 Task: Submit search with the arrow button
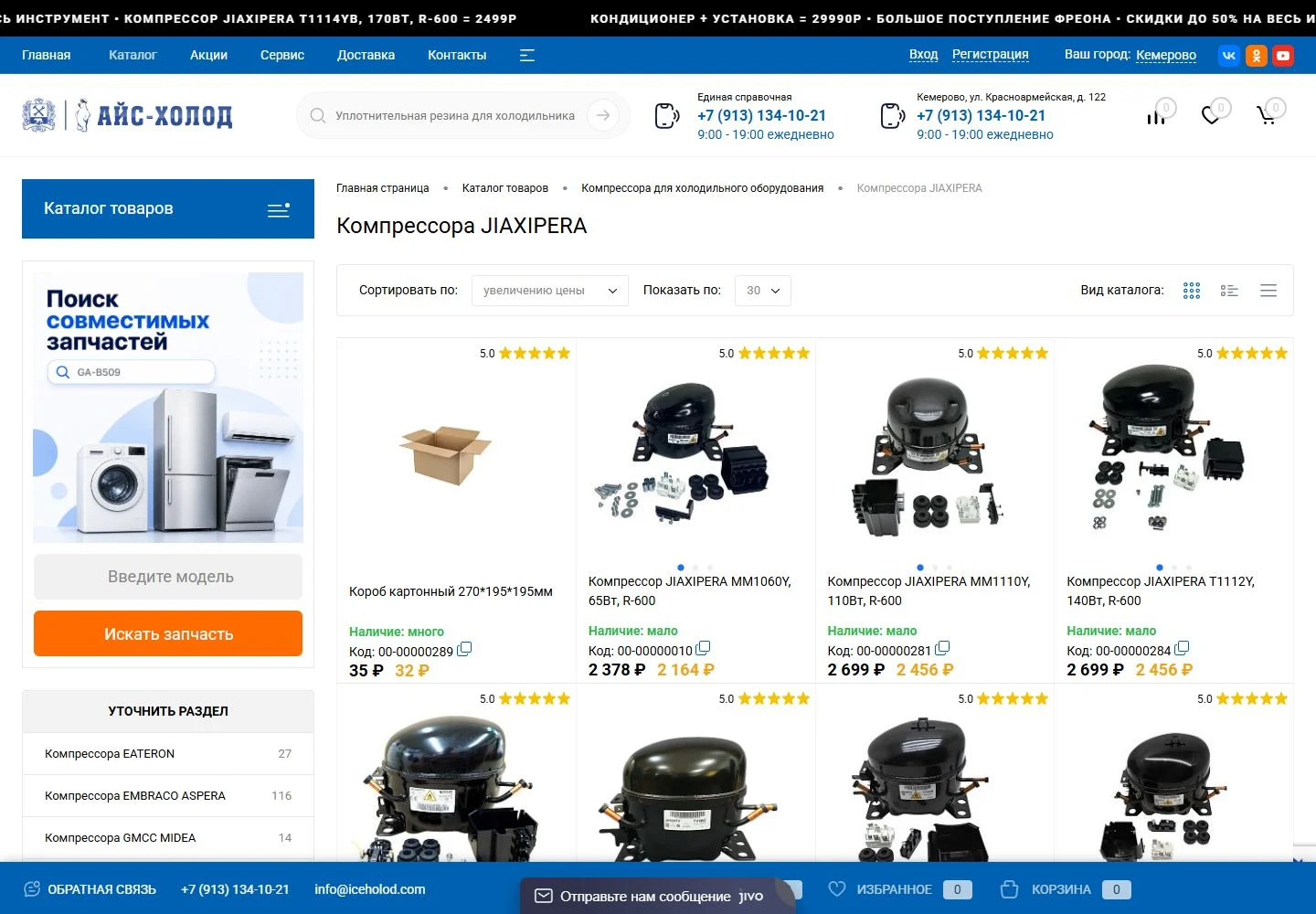603,115
